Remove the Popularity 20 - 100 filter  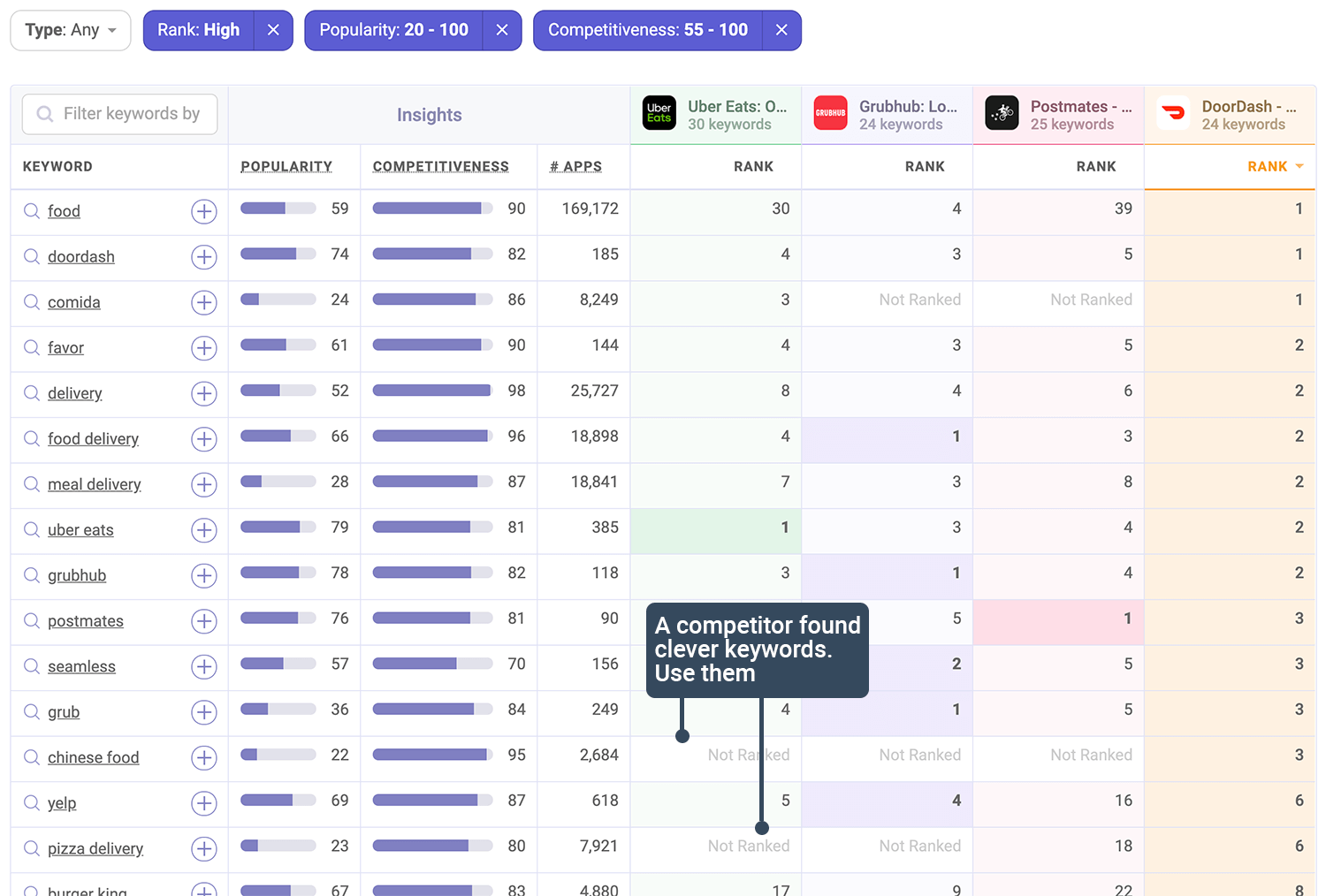(502, 30)
